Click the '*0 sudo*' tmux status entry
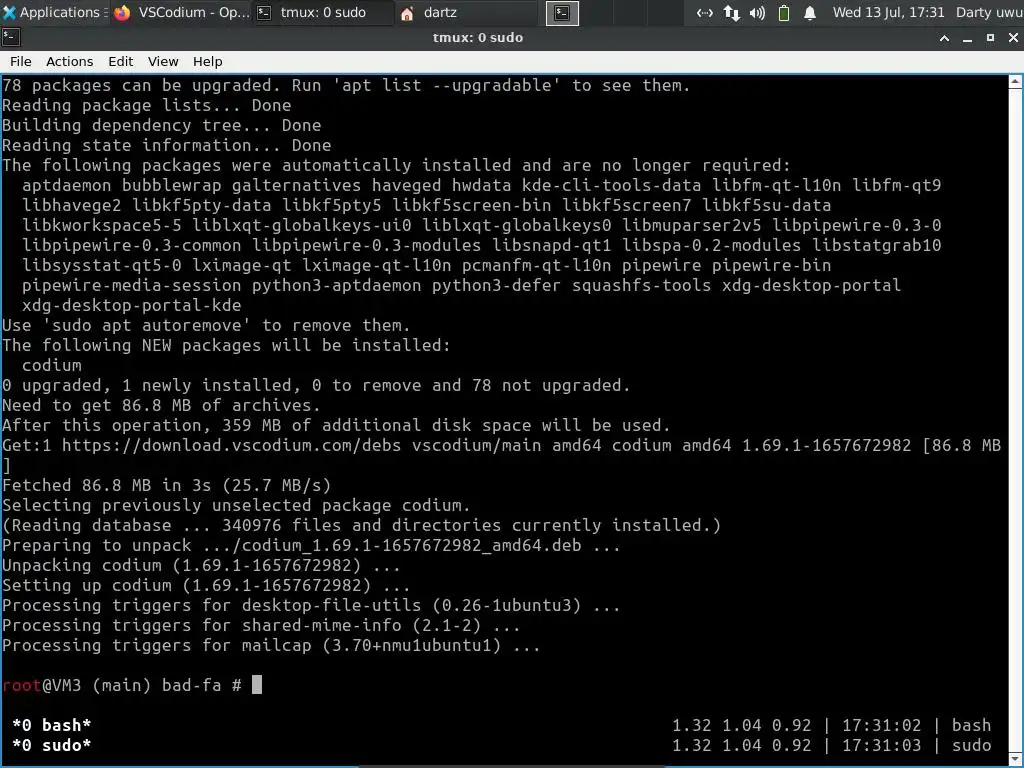 [52, 745]
